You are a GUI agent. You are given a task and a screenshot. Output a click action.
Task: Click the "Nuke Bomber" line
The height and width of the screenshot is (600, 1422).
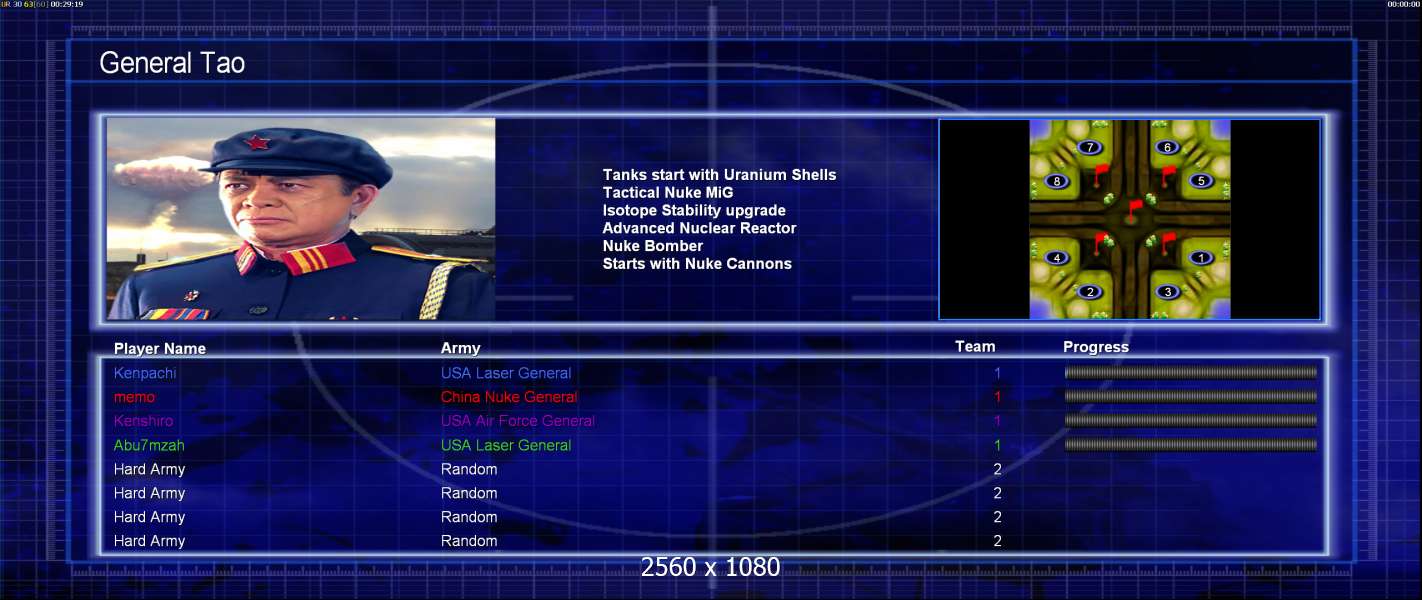click(x=653, y=246)
